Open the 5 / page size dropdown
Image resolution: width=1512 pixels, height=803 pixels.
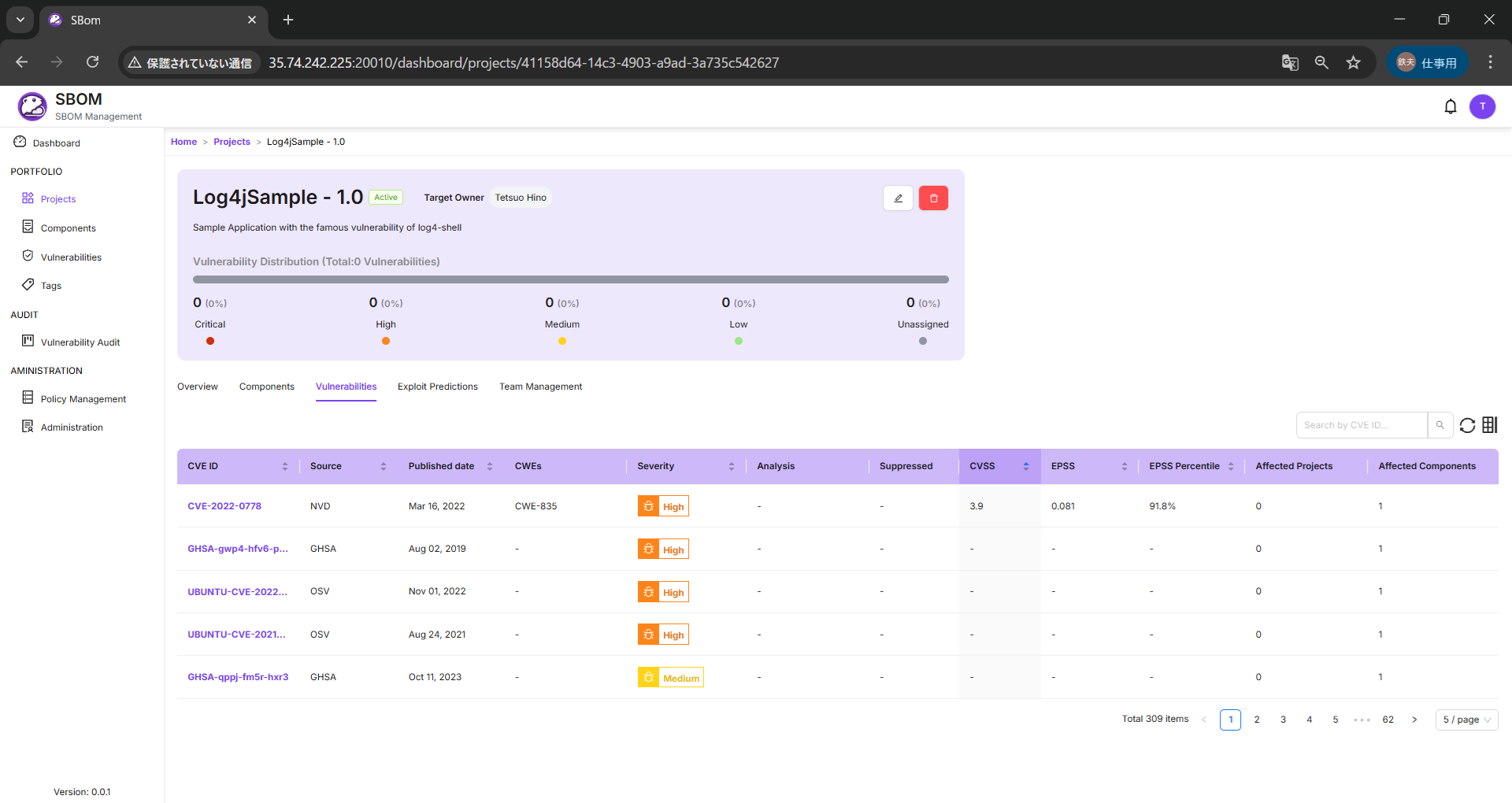pos(1466,720)
